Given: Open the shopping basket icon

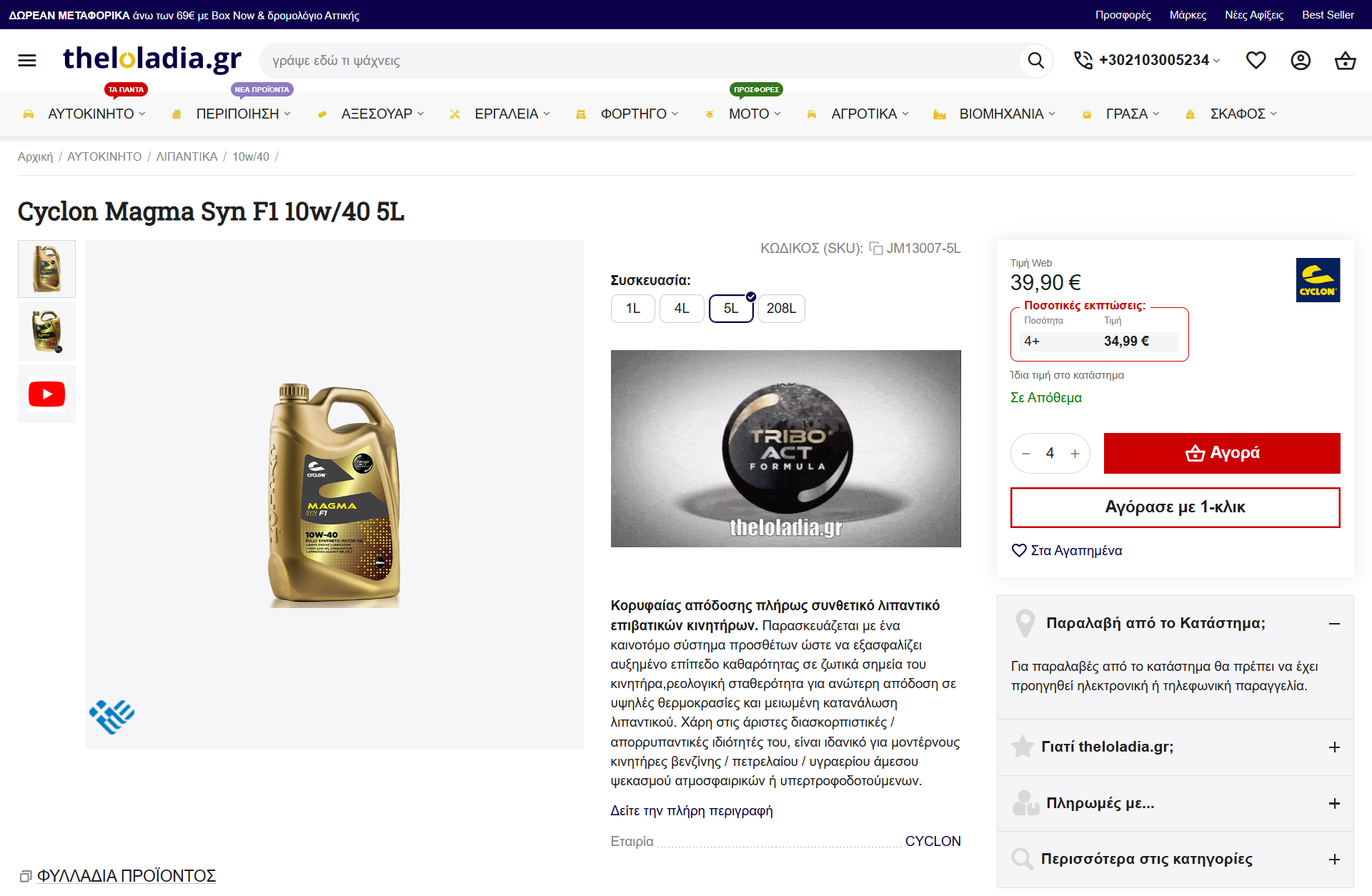Looking at the screenshot, I should click(1345, 61).
